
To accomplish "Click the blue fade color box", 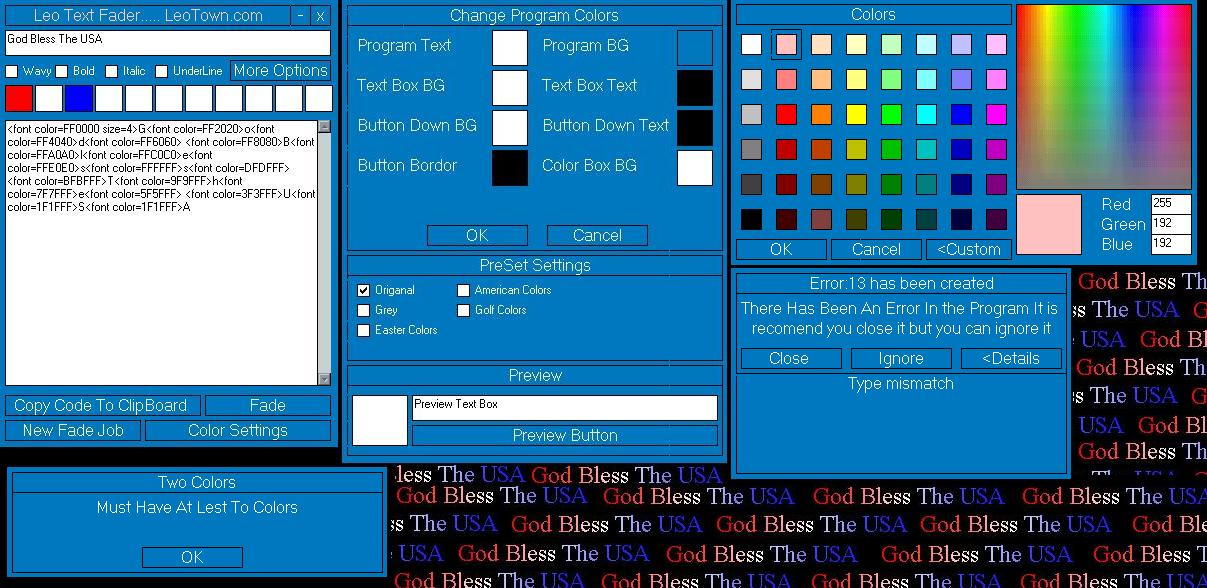I will click(79, 98).
